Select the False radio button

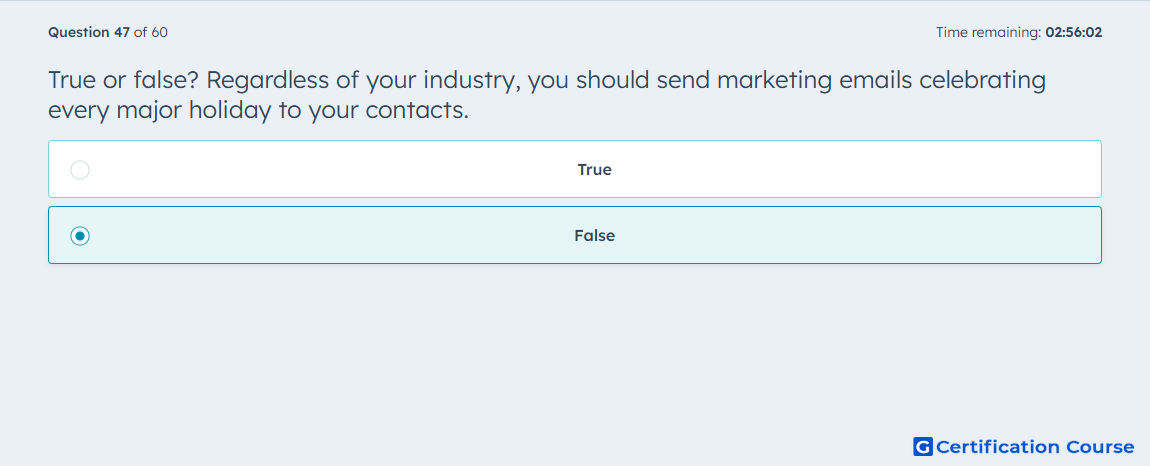80,236
